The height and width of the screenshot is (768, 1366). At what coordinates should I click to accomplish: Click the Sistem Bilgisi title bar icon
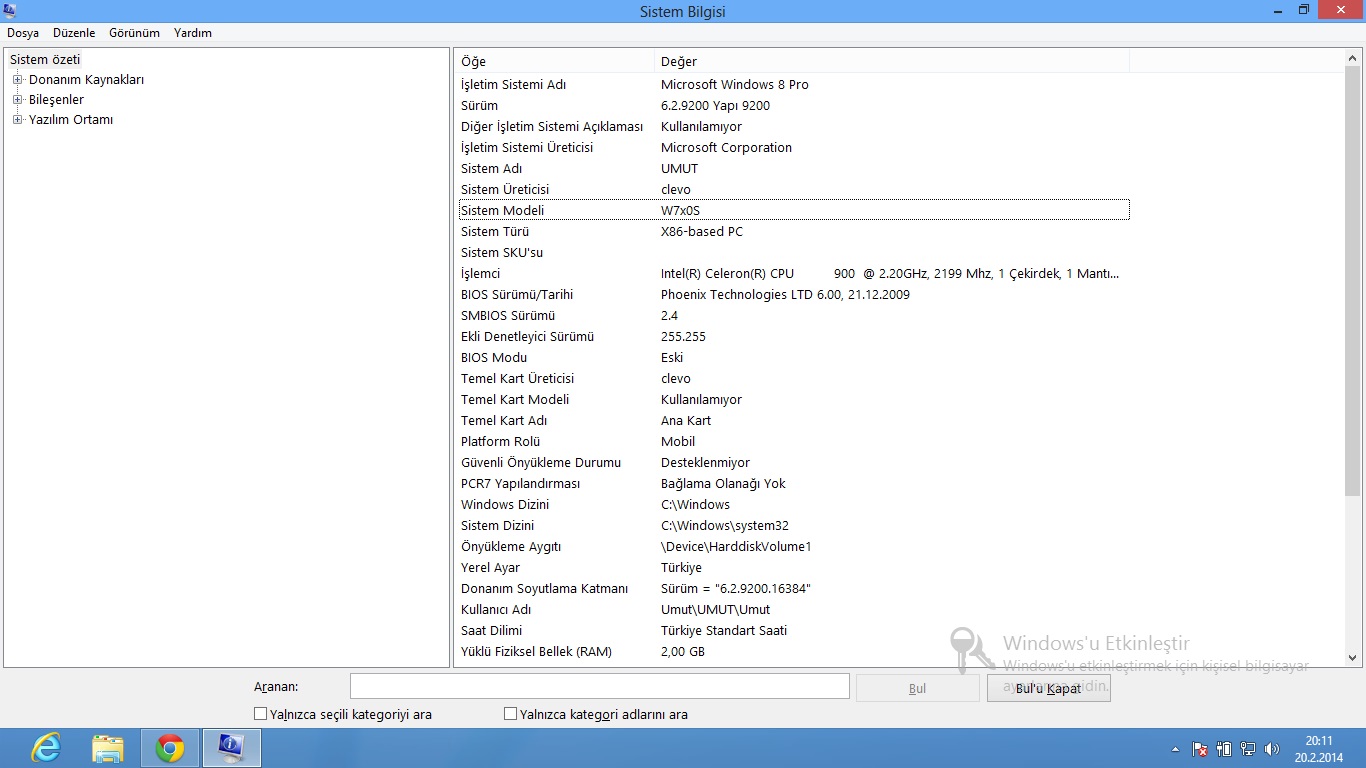tap(9, 10)
